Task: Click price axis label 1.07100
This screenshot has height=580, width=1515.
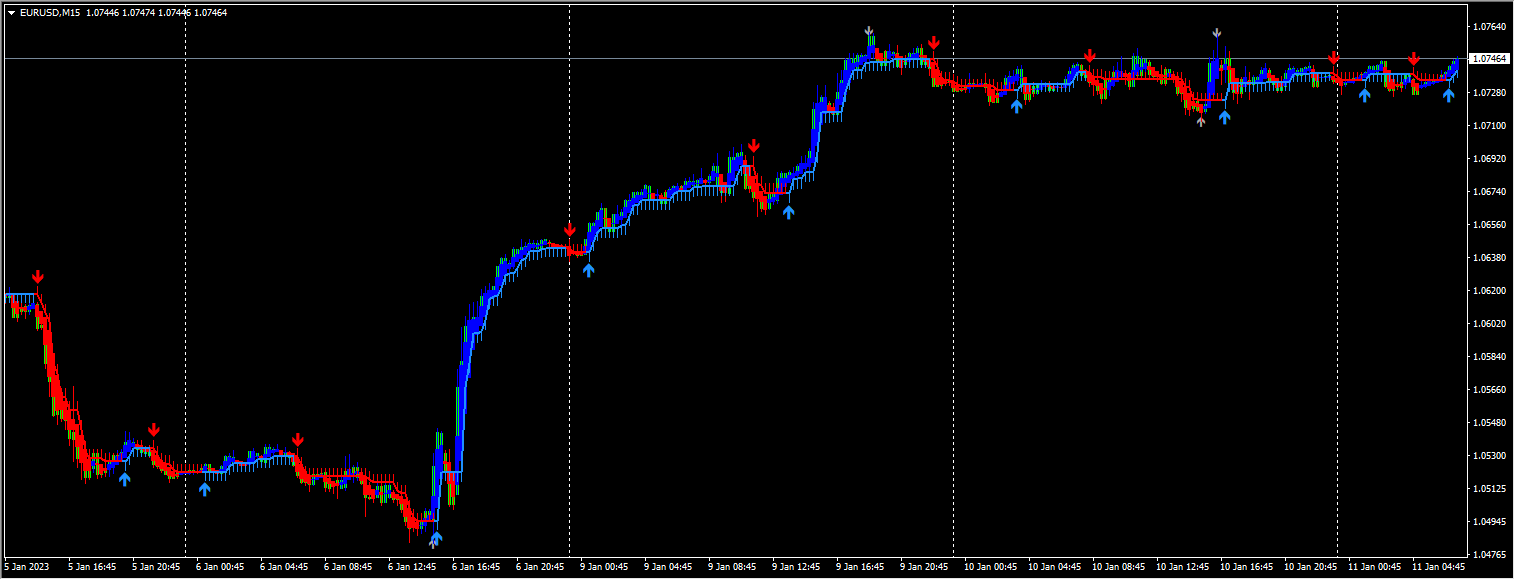Action: click(x=1490, y=126)
